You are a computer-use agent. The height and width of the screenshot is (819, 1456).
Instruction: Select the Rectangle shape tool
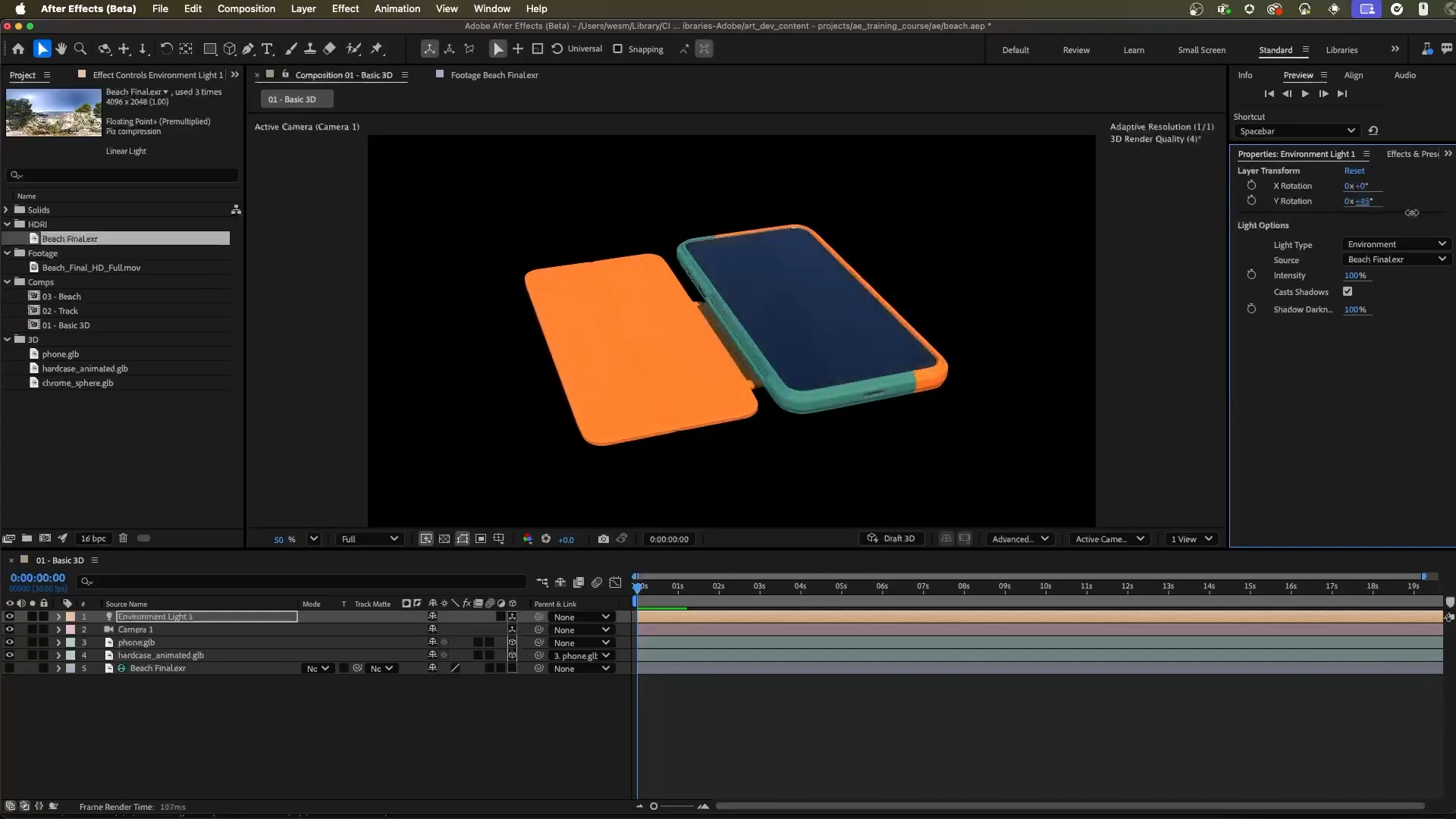(210, 49)
